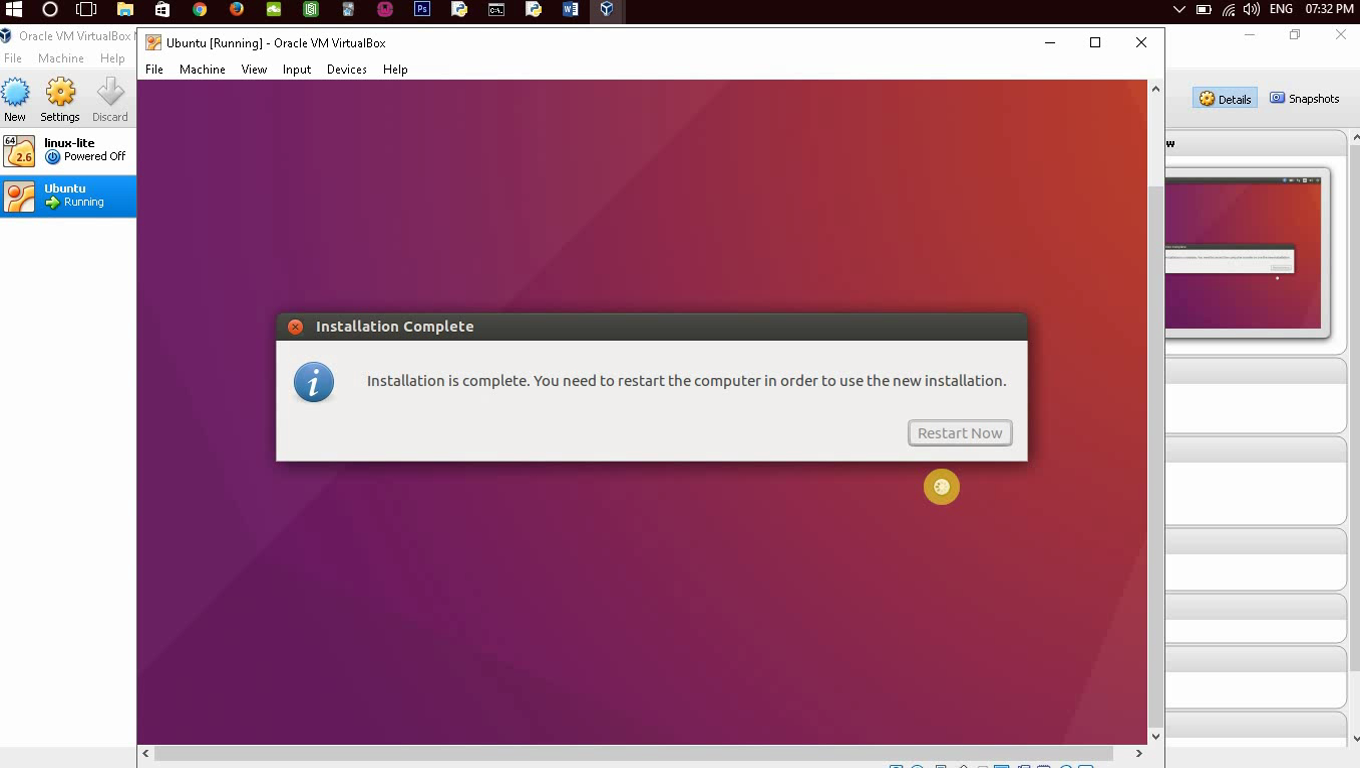Image resolution: width=1360 pixels, height=768 pixels.
Task: Close the Ubuntu VM window
Action: click(1141, 42)
